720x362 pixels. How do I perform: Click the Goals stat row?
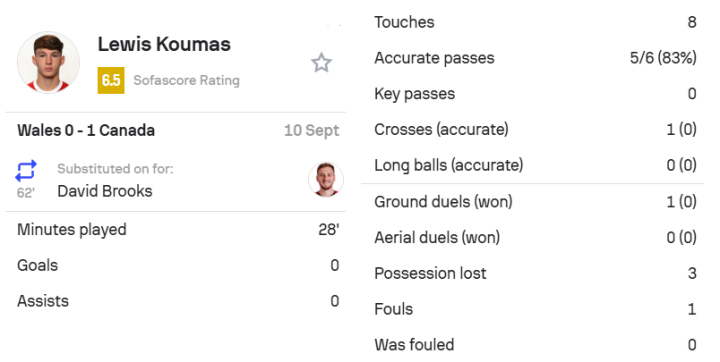(178, 266)
